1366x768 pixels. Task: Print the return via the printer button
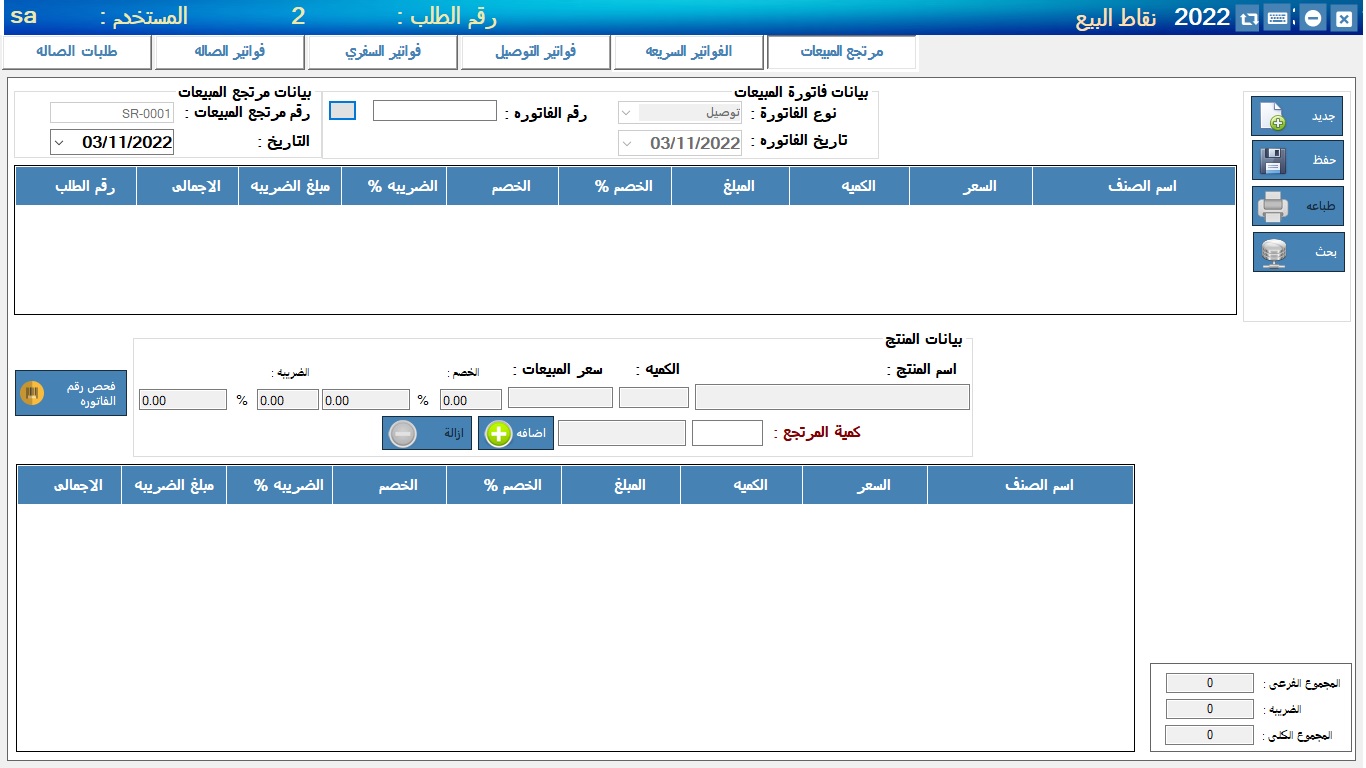click(1297, 206)
